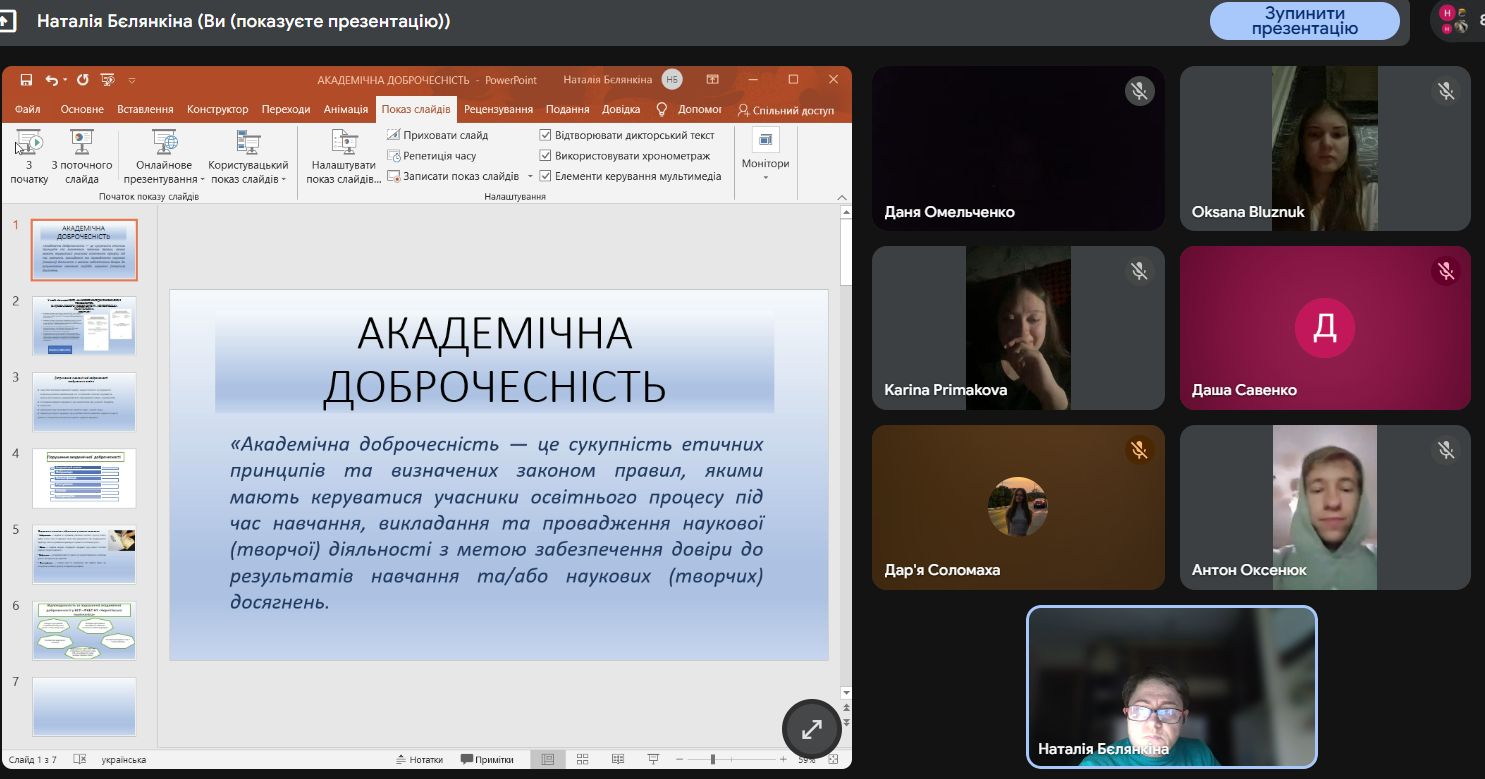Start slideshow from current slide icon
1485x779 pixels.
[x=81, y=142]
